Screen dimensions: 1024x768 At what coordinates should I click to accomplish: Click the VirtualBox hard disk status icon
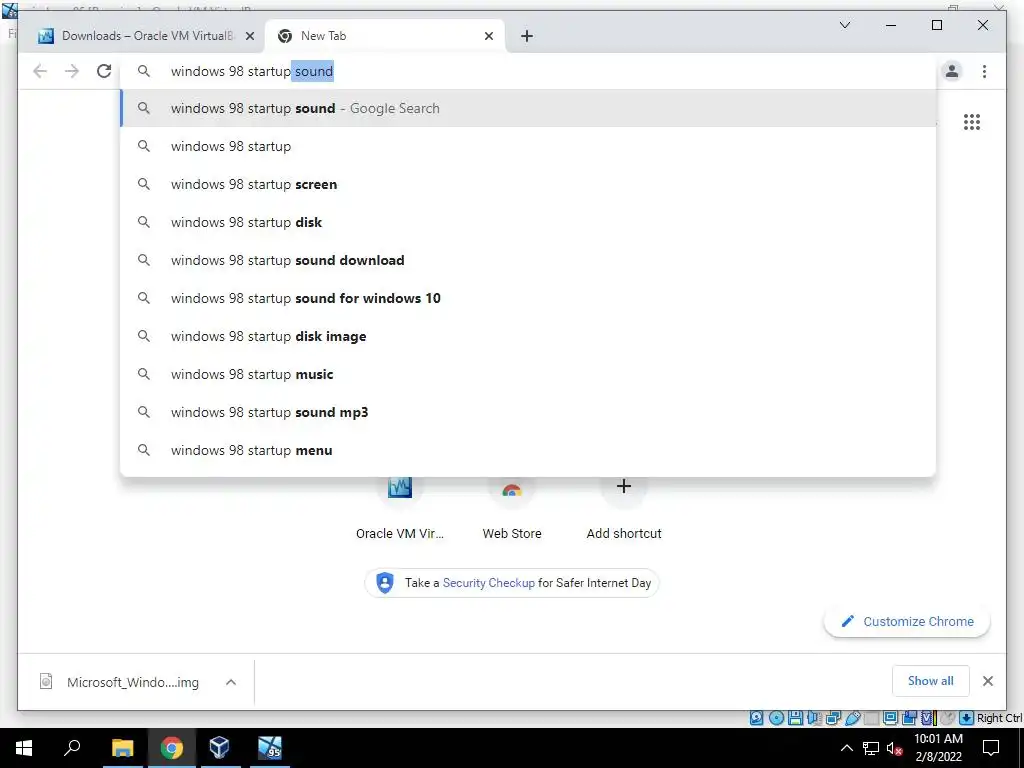click(756, 718)
